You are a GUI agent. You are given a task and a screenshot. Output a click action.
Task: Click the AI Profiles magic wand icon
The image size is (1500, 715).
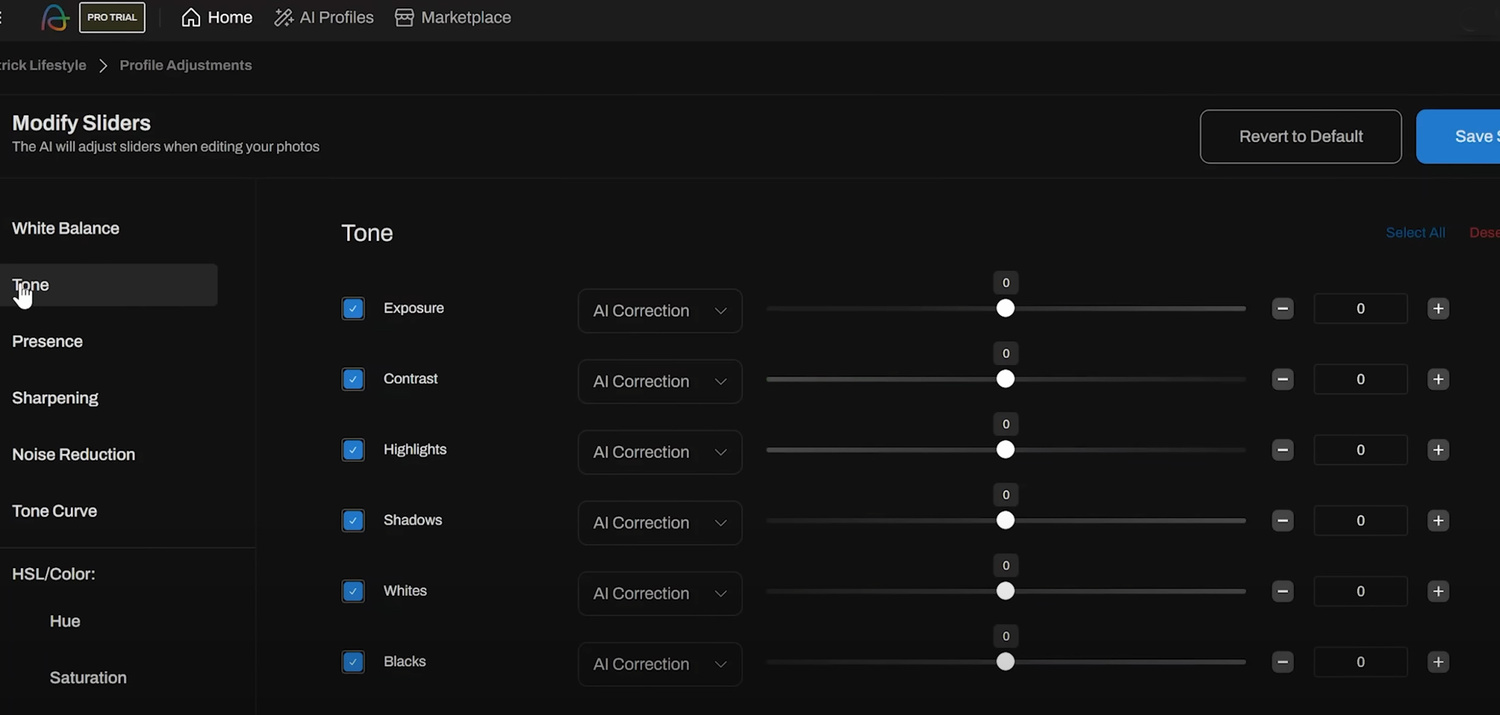coord(284,18)
